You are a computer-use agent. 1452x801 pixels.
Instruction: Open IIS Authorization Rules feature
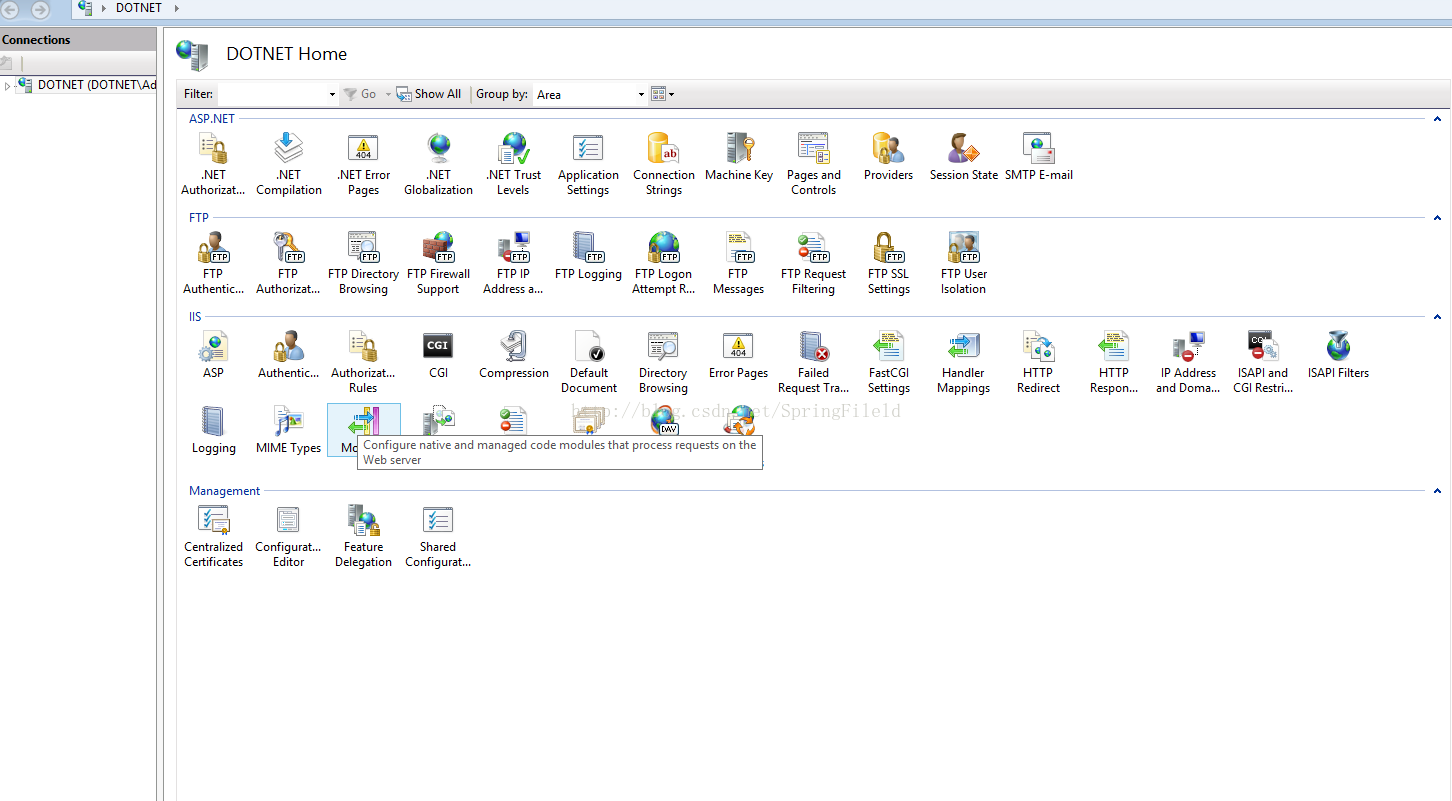pyautogui.click(x=363, y=363)
